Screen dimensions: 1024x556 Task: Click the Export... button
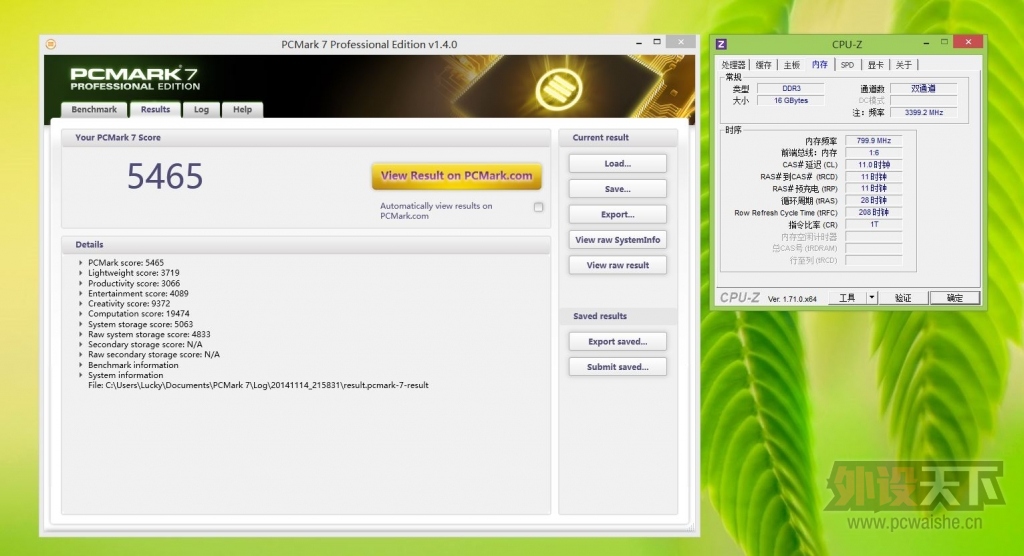618,214
